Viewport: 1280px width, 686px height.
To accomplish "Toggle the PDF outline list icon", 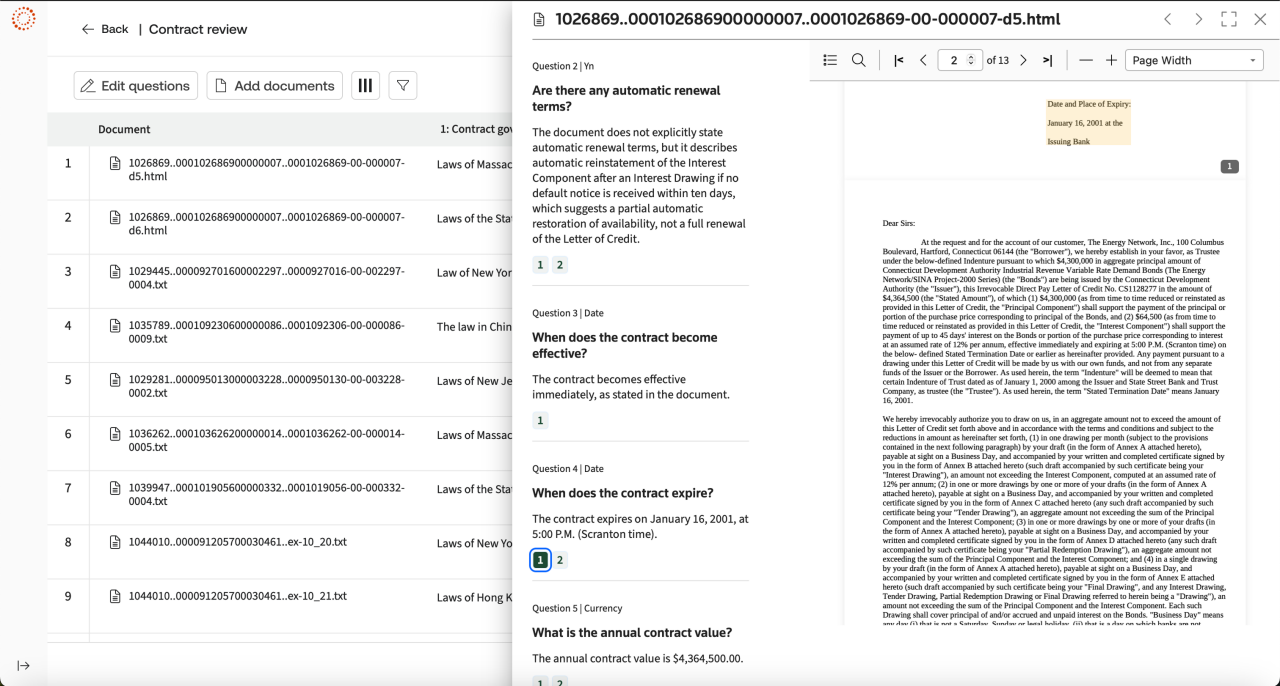I will click(830, 60).
